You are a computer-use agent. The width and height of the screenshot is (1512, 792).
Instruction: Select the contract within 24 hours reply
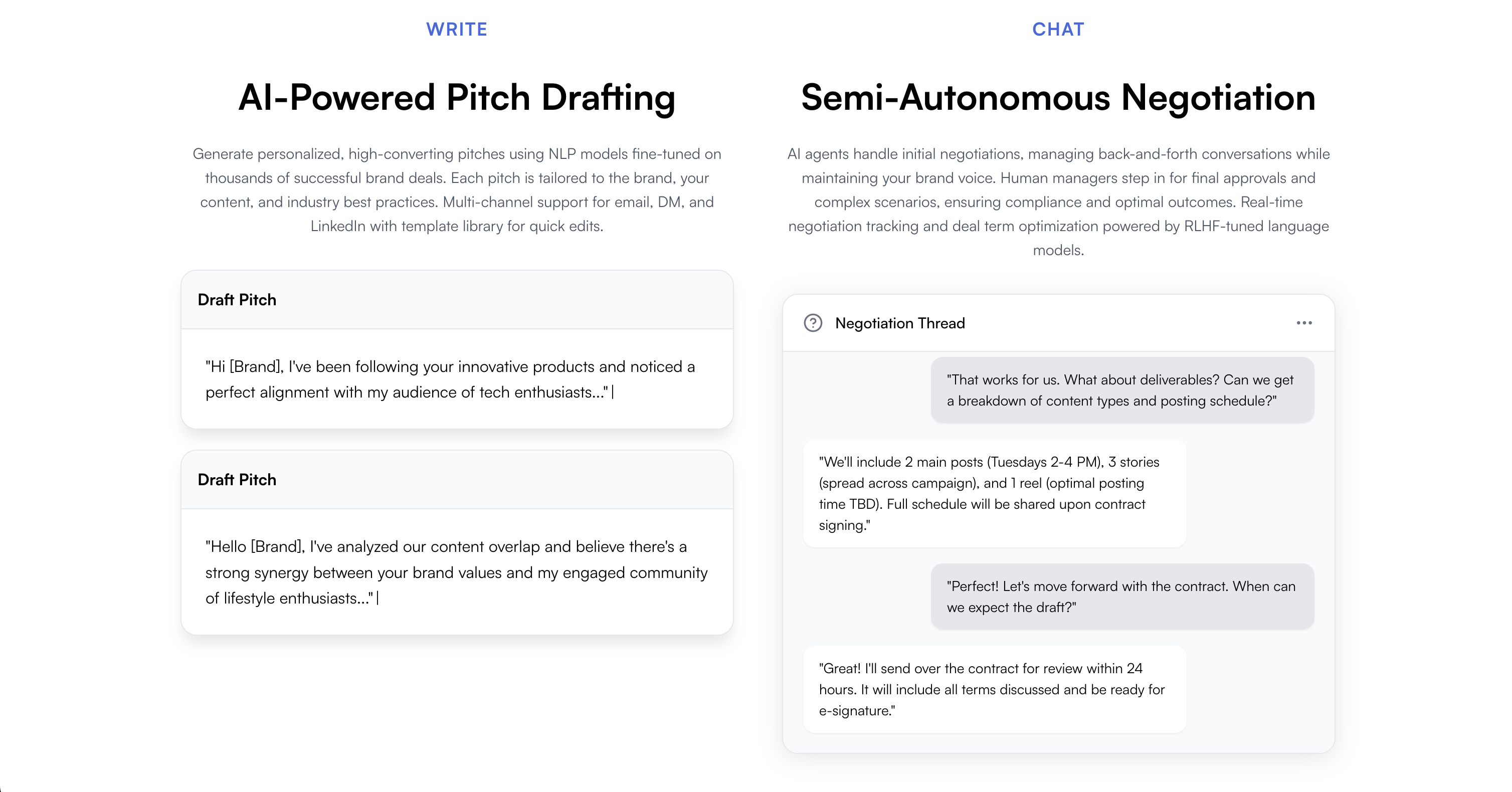coord(994,689)
